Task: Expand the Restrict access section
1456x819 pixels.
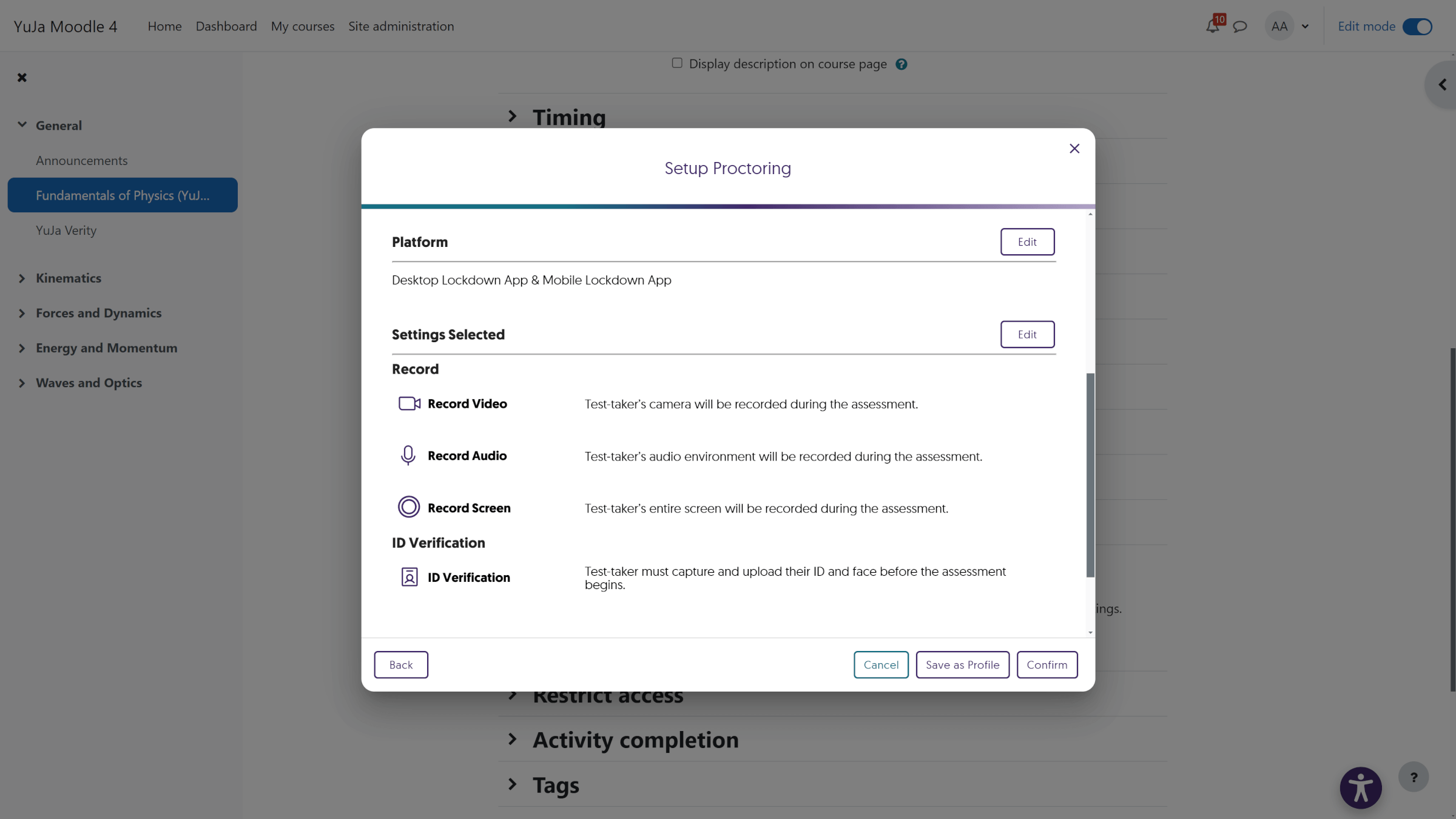Action: [512, 694]
